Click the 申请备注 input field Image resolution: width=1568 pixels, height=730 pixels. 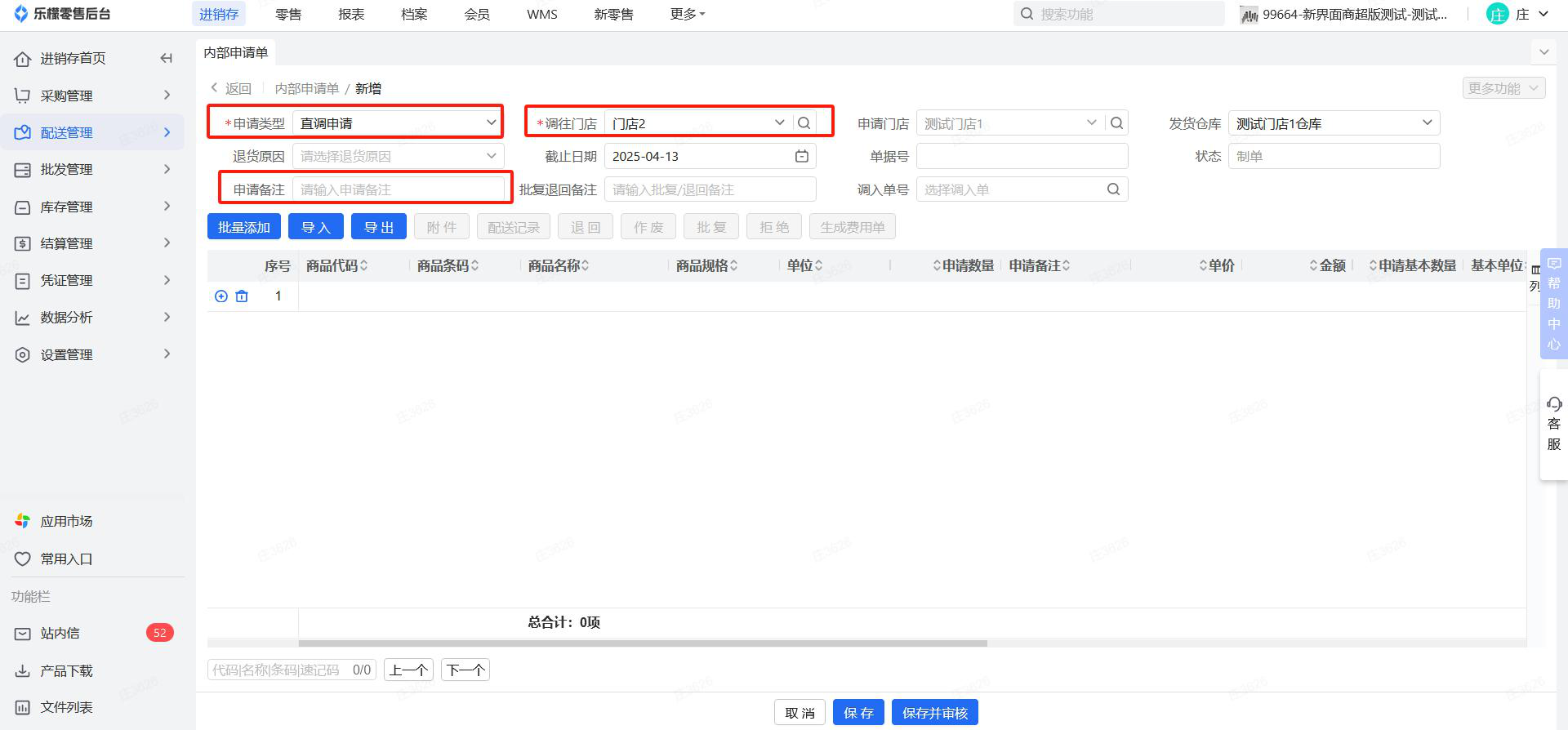coord(398,189)
